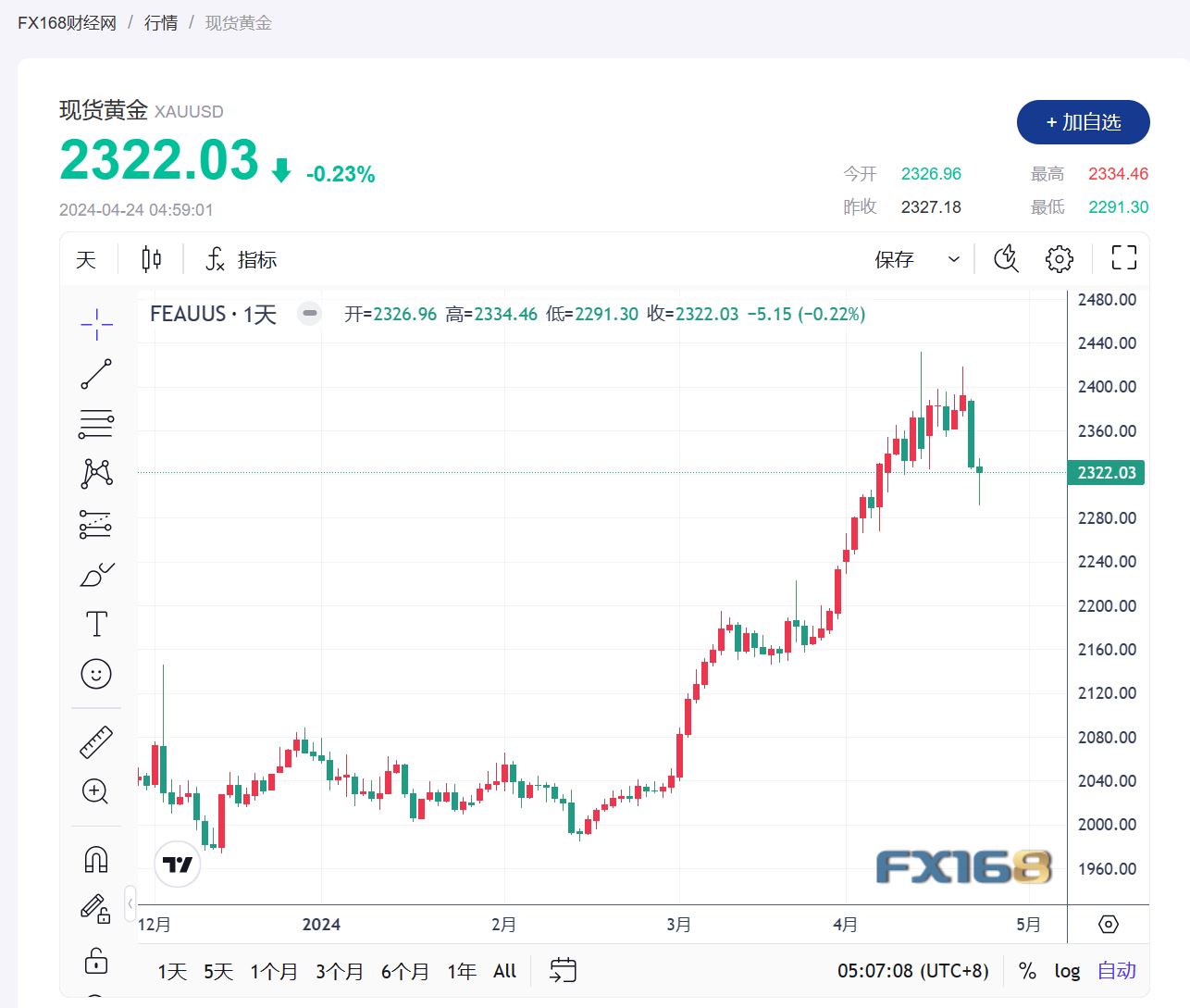Click the current price label 2322.03 on axis
Image resolution: width=1190 pixels, height=1008 pixels.
click(1107, 473)
